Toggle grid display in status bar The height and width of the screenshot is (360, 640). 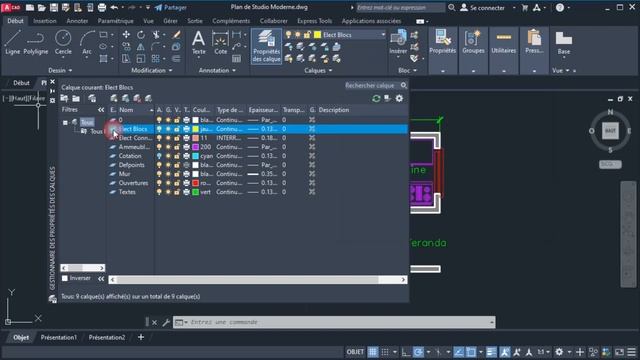point(373,352)
